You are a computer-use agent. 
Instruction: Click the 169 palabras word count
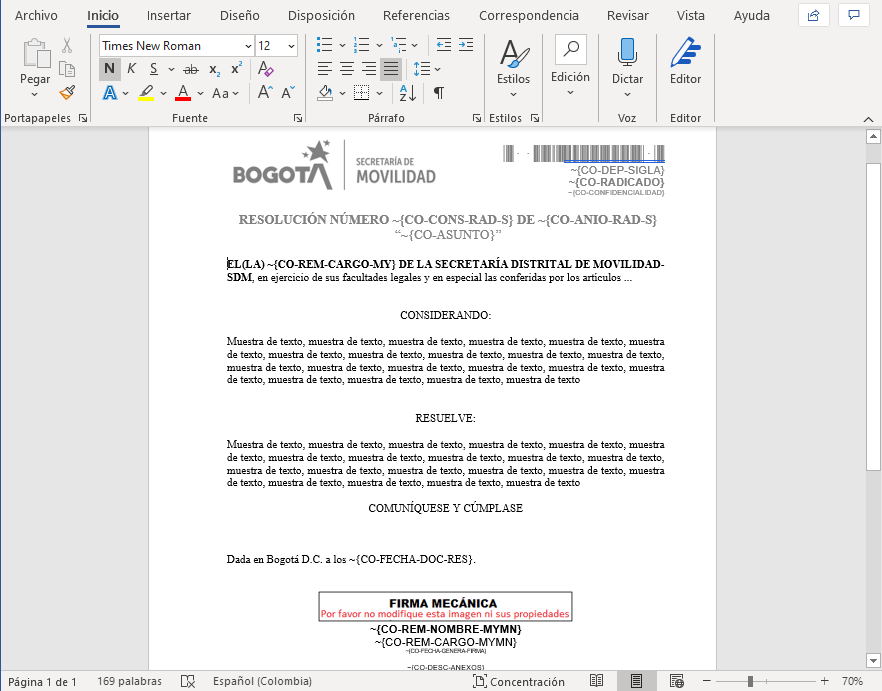tap(129, 681)
